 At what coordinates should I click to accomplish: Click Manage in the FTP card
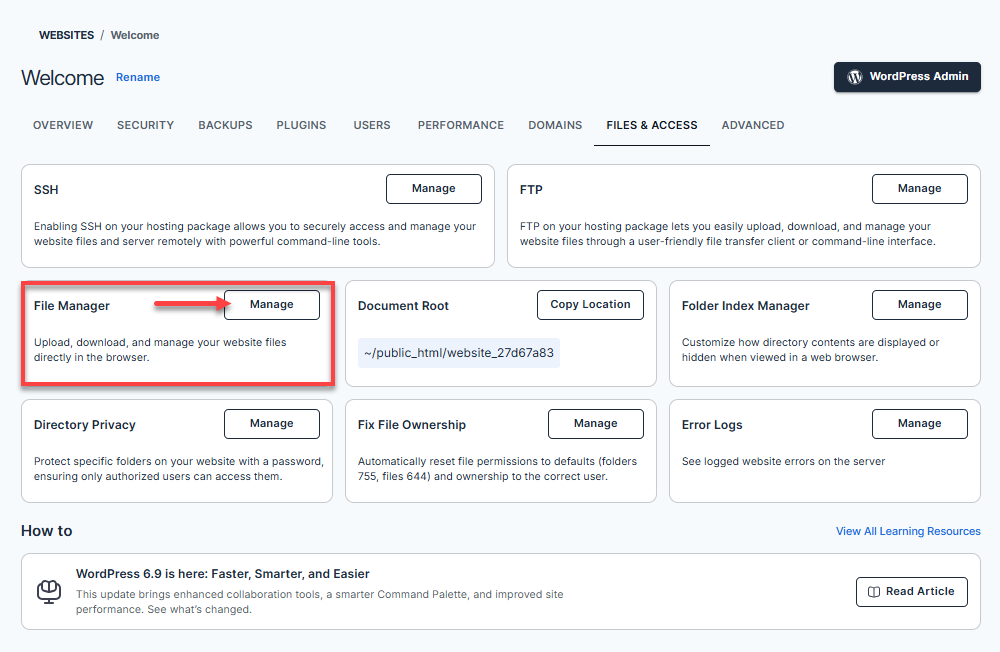click(919, 189)
